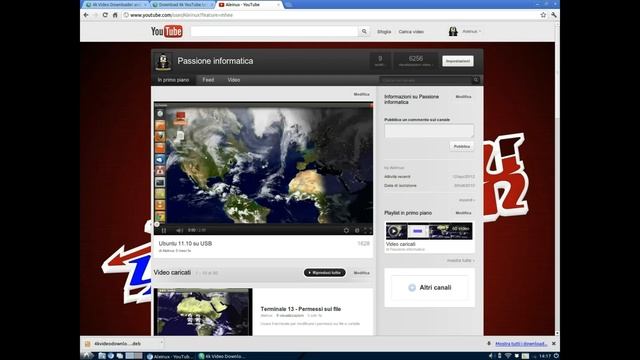Click Modifica next to channel information
Viewport: 640px width, 360px height.
click(463, 97)
